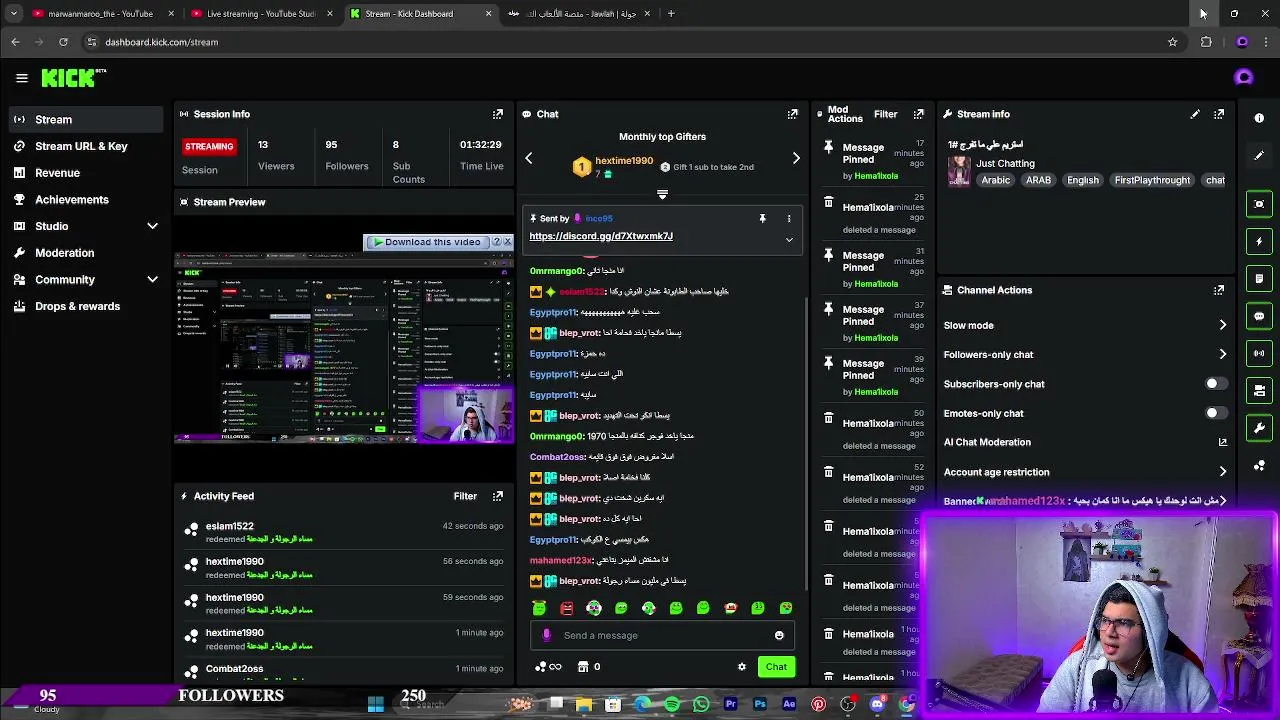Click the wrench icon in the right sidebar

click(x=1259, y=428)
